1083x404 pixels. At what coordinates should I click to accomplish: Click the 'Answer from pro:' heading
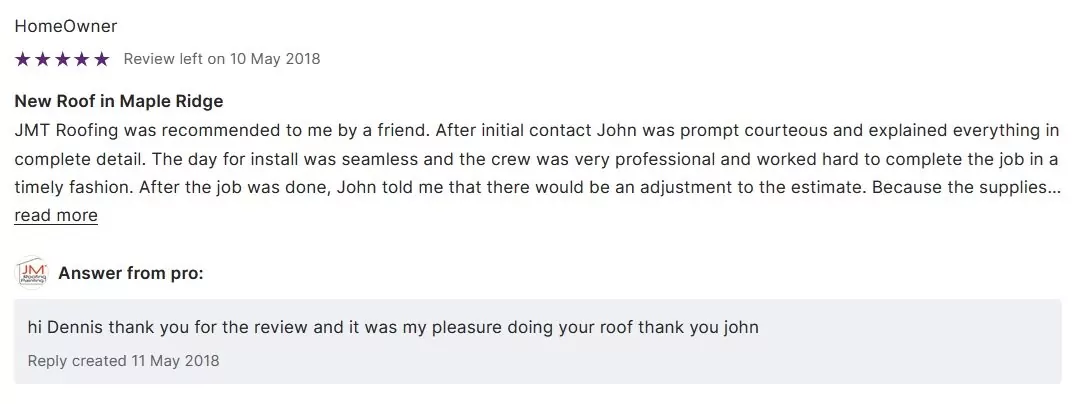pyautogui.click(x=131, y=273)
